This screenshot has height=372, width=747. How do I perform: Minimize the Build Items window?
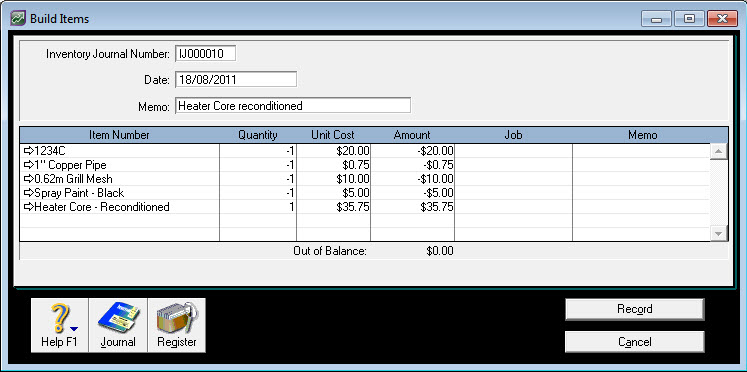click(657, 19)
